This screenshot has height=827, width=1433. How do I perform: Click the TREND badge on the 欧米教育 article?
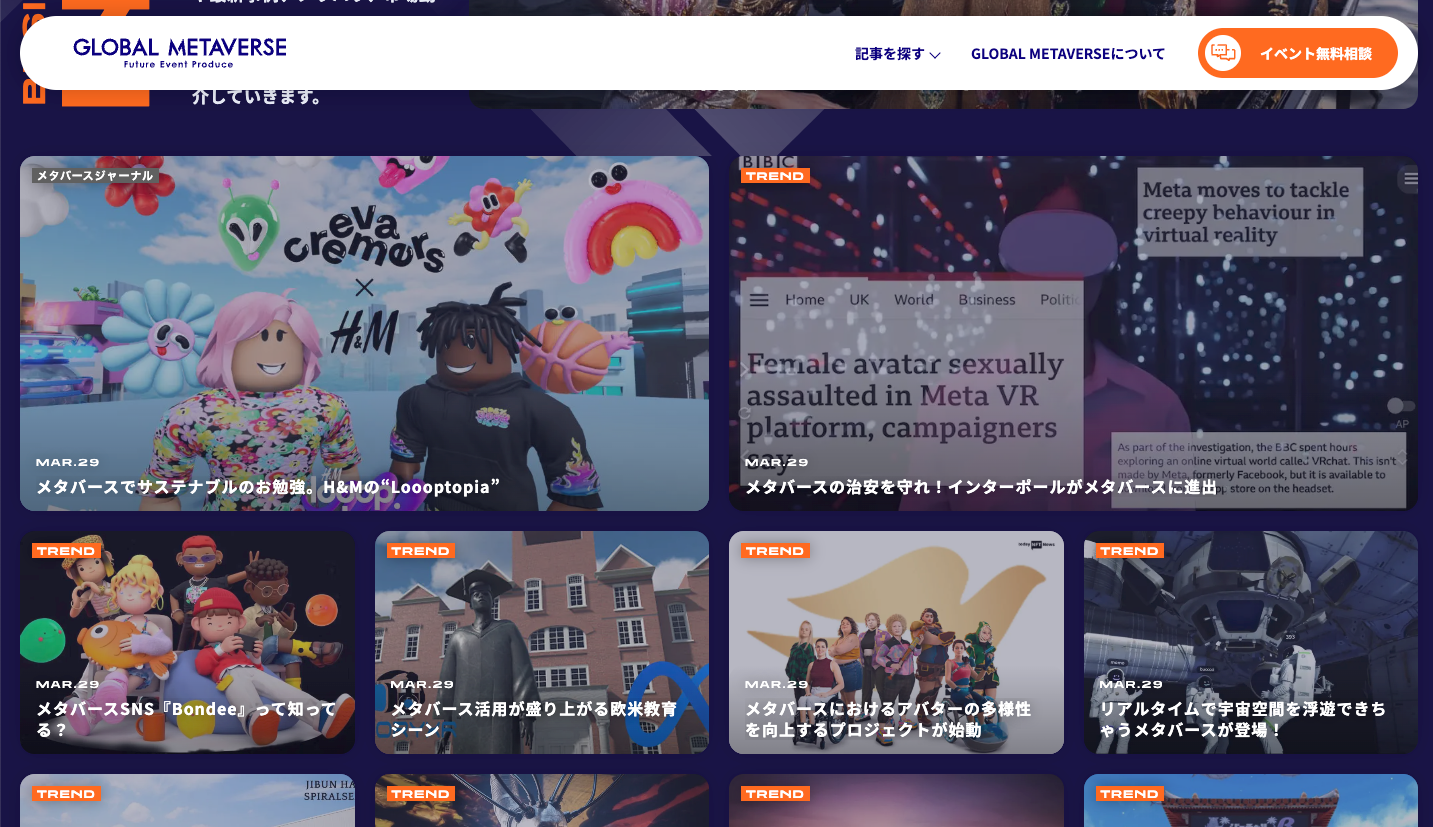click(x=420, y=550)
